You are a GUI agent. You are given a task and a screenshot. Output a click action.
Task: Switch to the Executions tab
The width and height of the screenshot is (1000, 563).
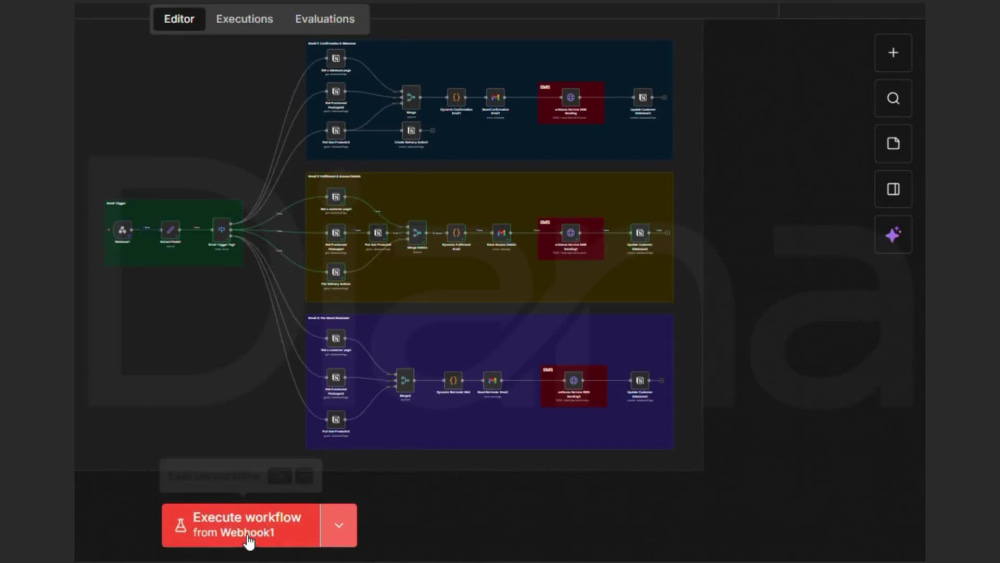(244, 19)
